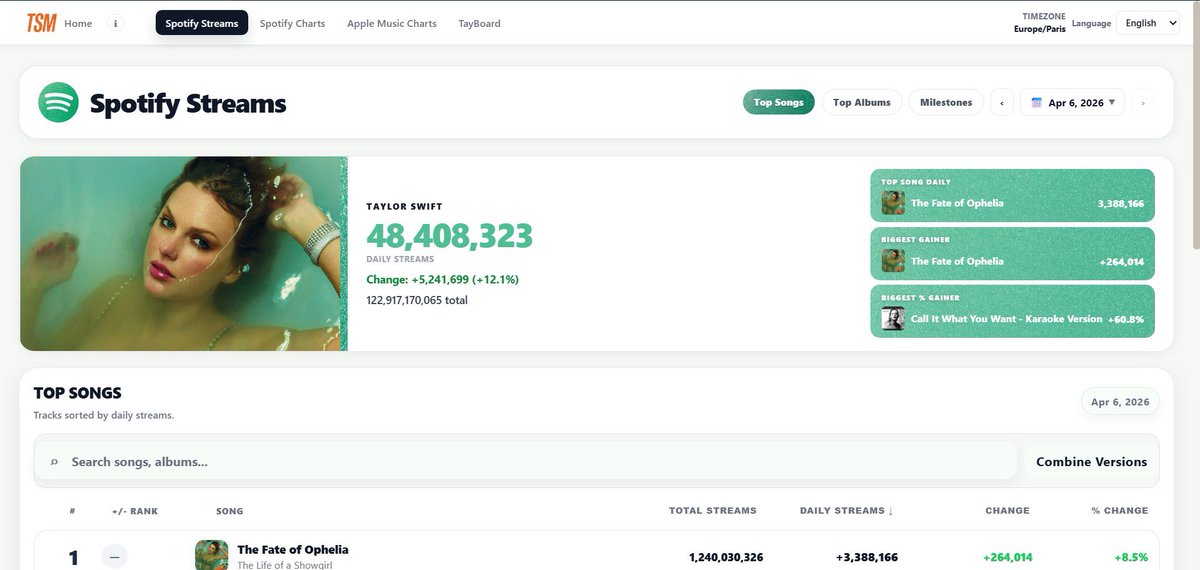Click the calendar icon in date picker
This screenshot has height=570, width=1200.
[x=1037, y=102]
